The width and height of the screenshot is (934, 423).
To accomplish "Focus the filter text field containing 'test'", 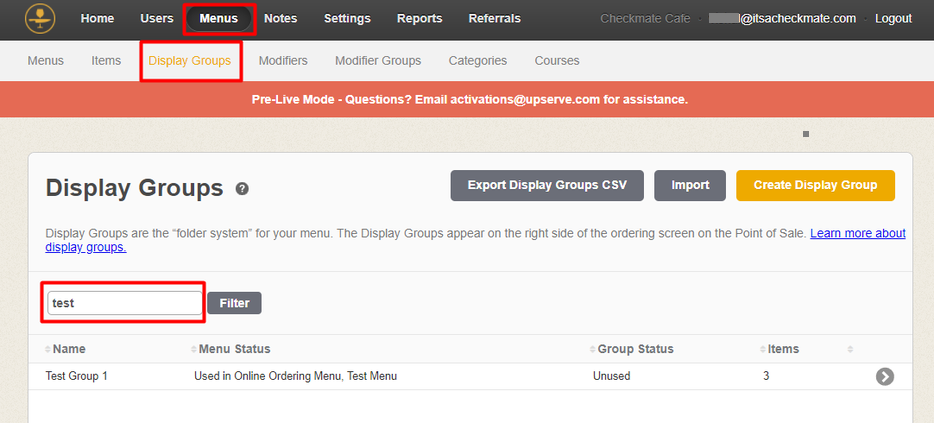I will pyautogui.click(x=125, y=303).
